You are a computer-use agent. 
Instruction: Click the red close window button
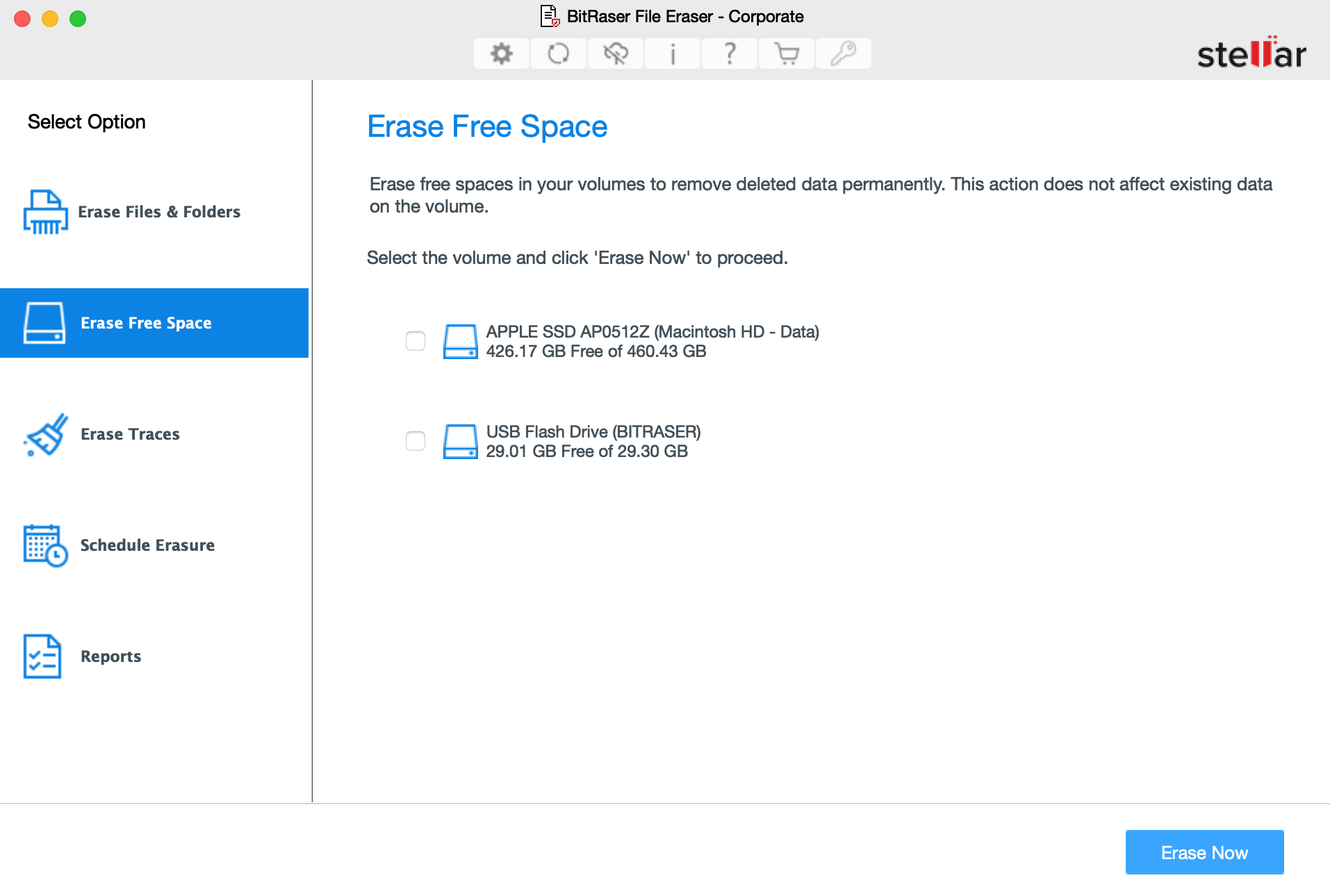click(22, 19)
